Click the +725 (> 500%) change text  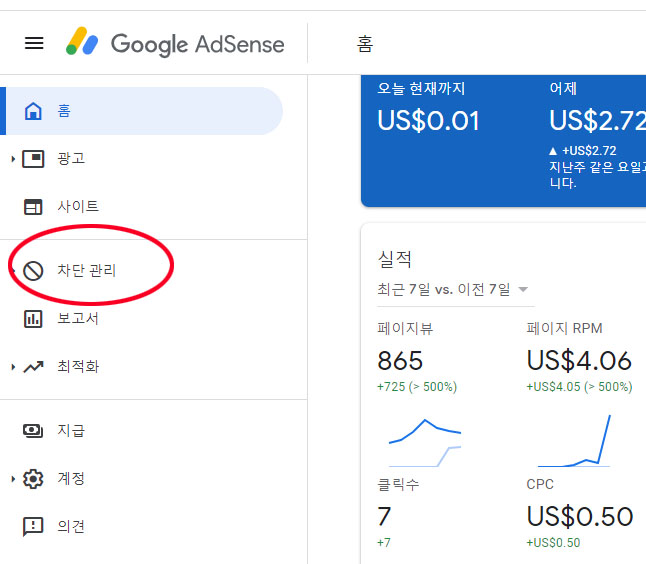417,387
